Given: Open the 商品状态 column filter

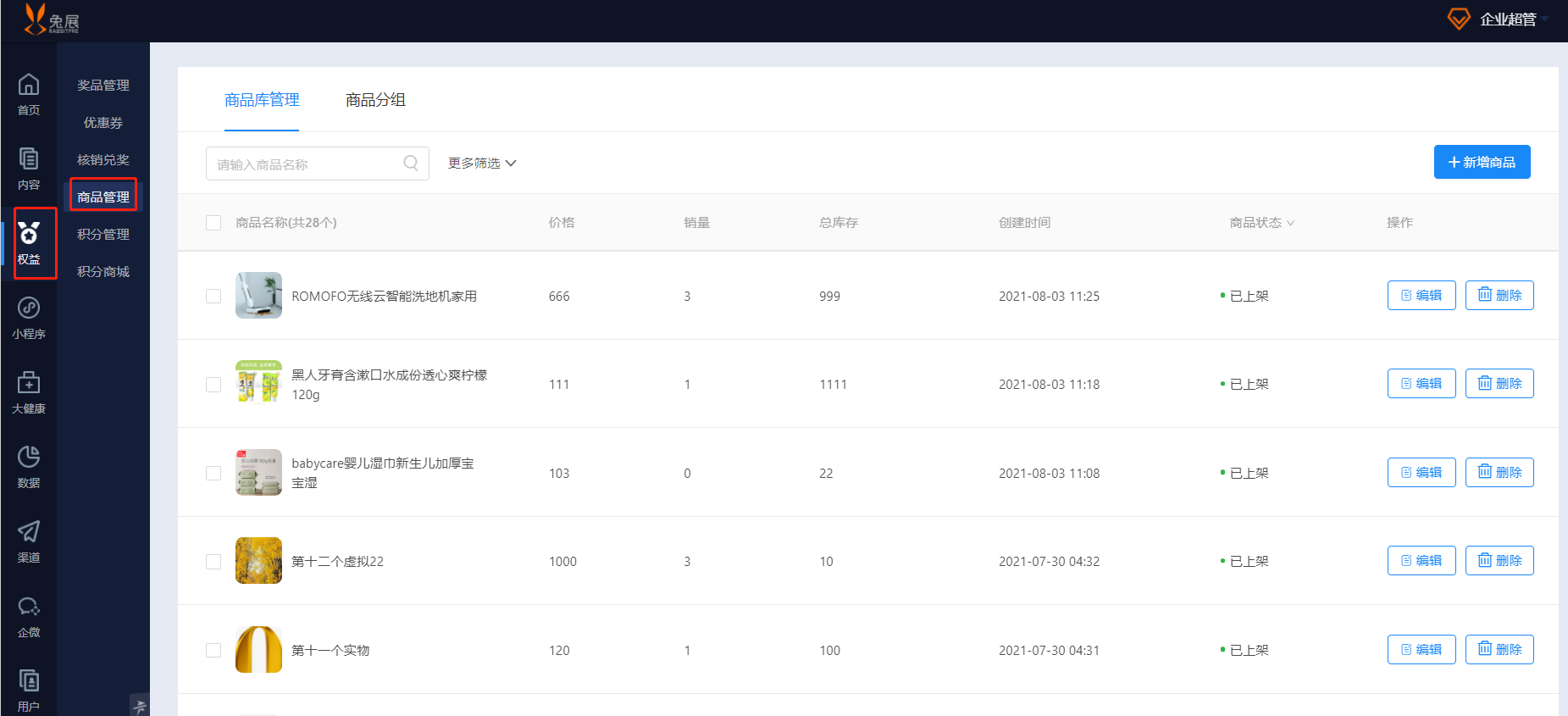Looking at the screenshot, I should (1261, 223).
